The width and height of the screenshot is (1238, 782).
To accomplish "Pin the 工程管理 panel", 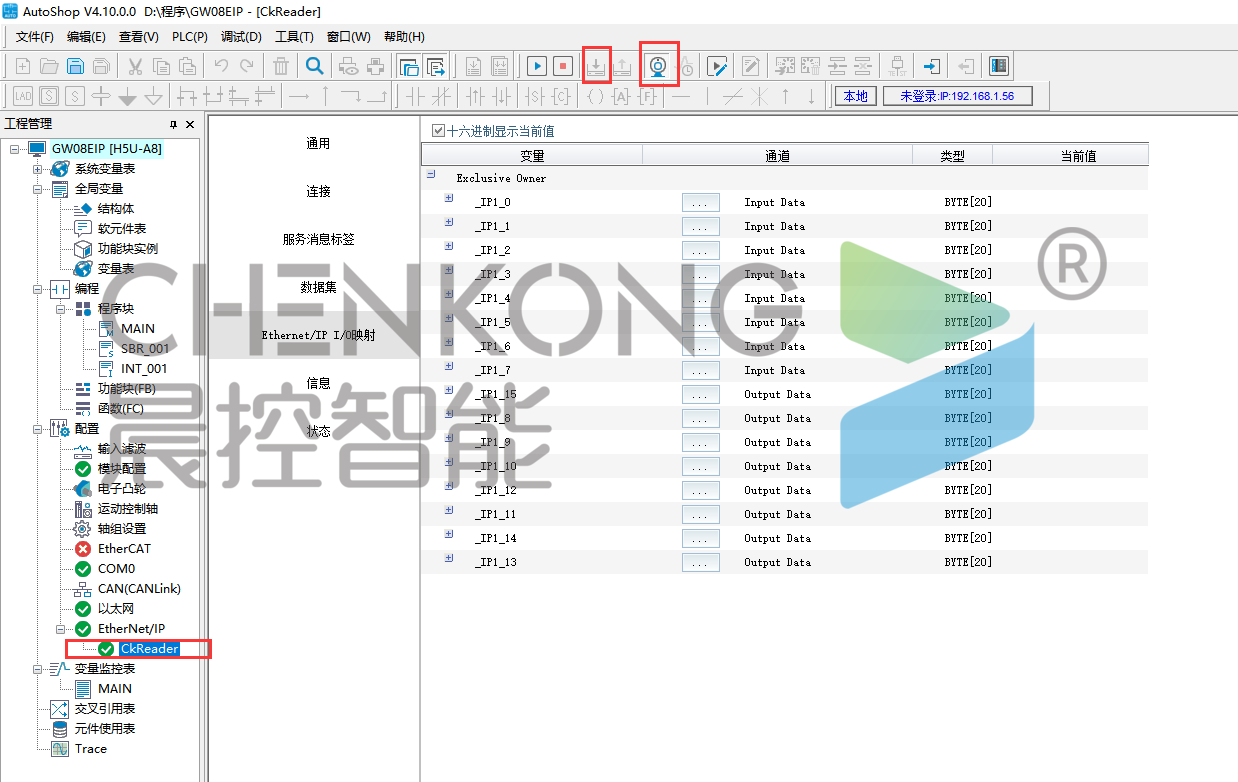I will (x=173, y=124).
